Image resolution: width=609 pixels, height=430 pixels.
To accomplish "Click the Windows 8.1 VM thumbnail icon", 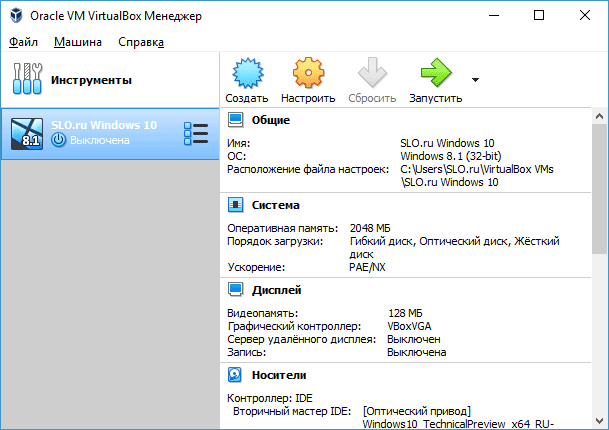I will coord(27,134).
